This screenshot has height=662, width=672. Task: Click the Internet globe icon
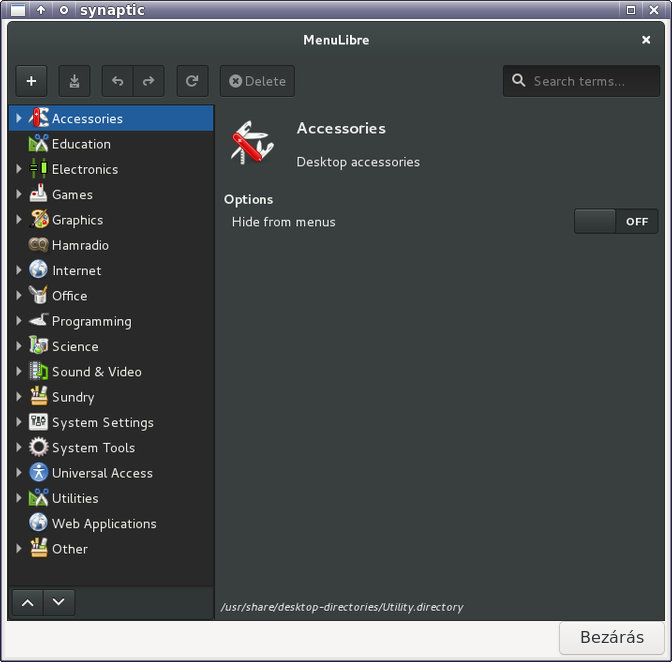pos(39,270)
